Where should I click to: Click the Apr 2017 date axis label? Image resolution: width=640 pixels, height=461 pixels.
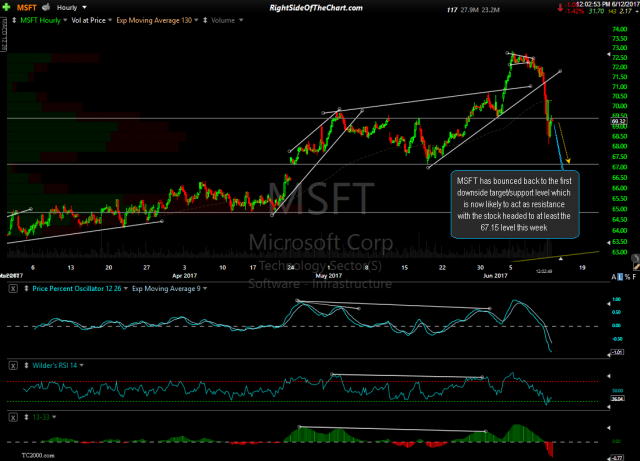click(184, 276)
